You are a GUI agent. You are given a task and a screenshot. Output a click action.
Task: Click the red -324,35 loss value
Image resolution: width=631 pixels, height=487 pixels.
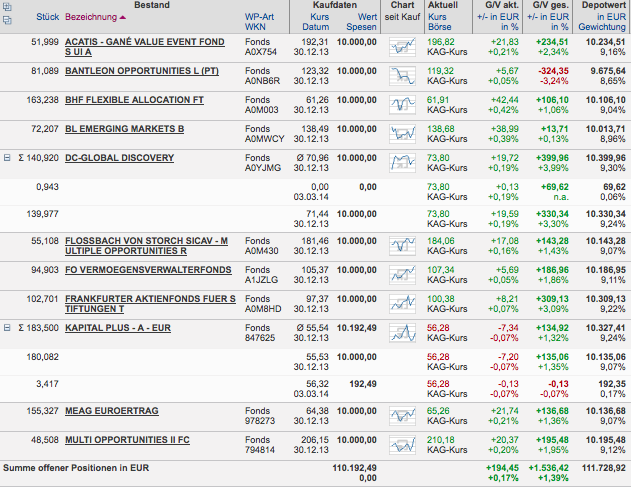point(553,71)
